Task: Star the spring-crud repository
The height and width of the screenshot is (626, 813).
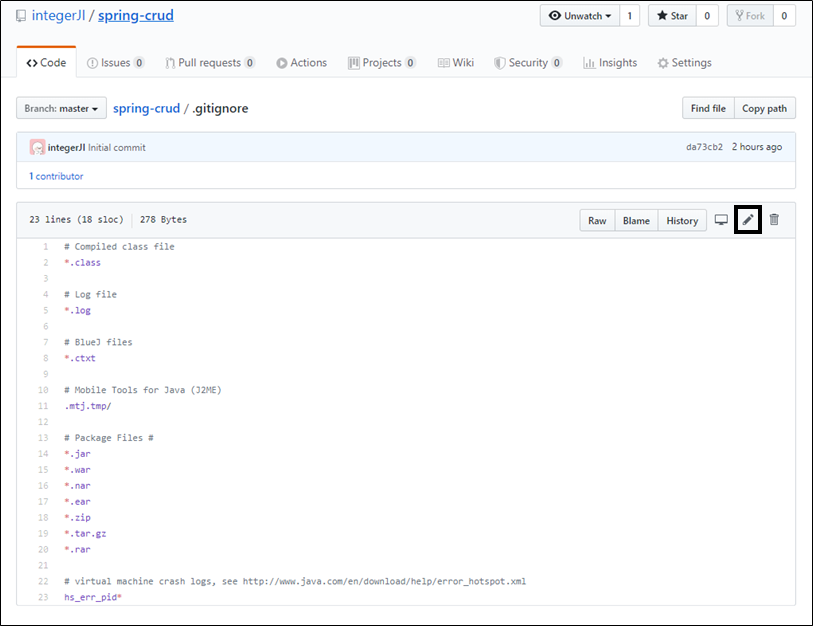Action: click(x=672, y=16)
